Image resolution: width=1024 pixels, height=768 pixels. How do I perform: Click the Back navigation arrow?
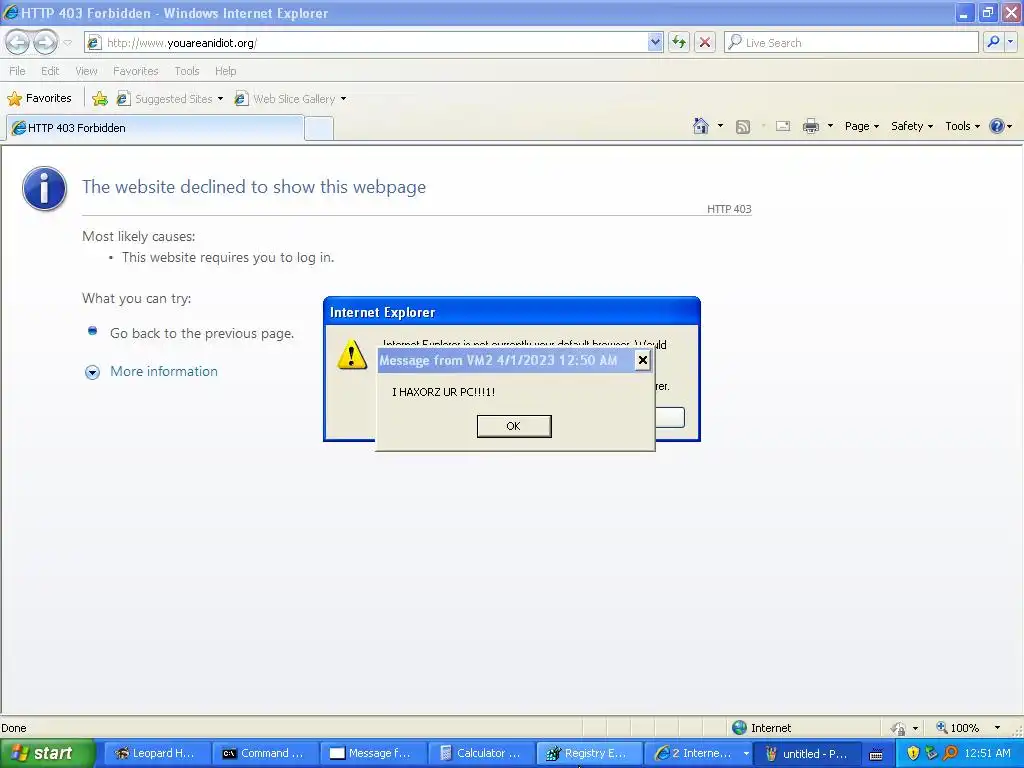point(18,42)
